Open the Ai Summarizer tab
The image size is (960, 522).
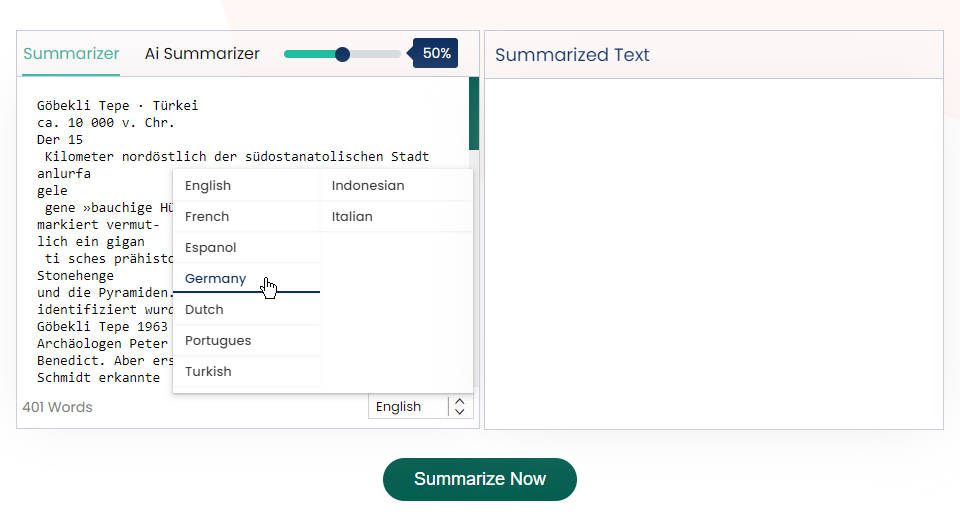pyautogui.click(x=202, y=53)
